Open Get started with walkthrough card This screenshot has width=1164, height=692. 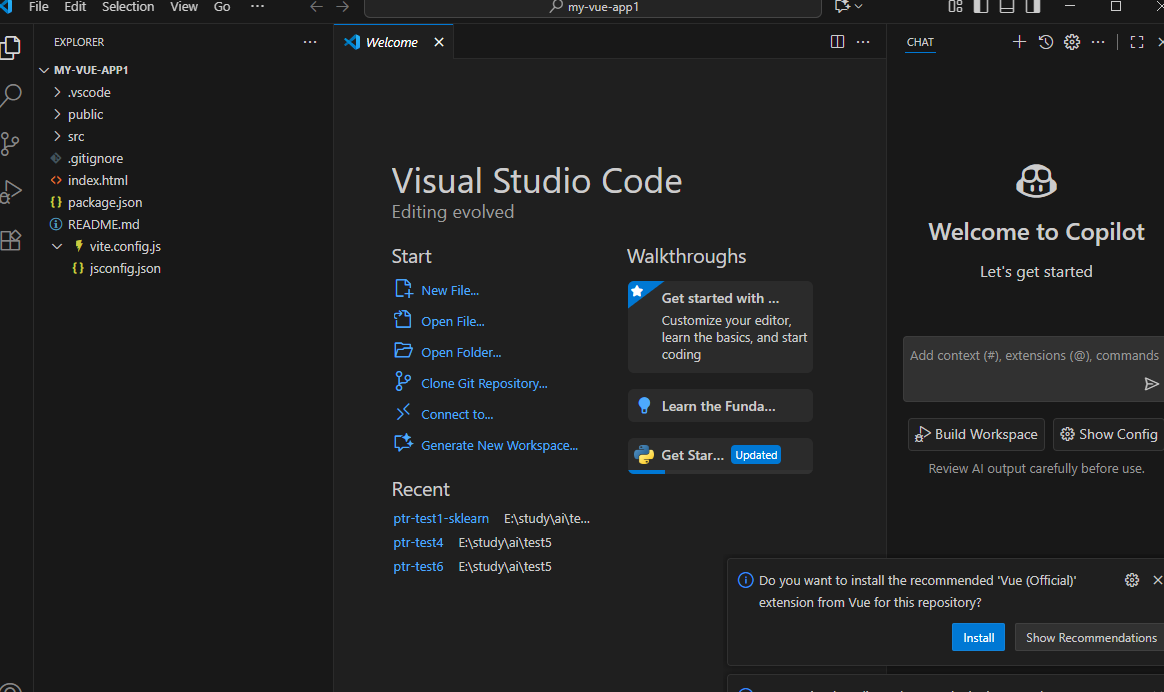tap(720, 327)
